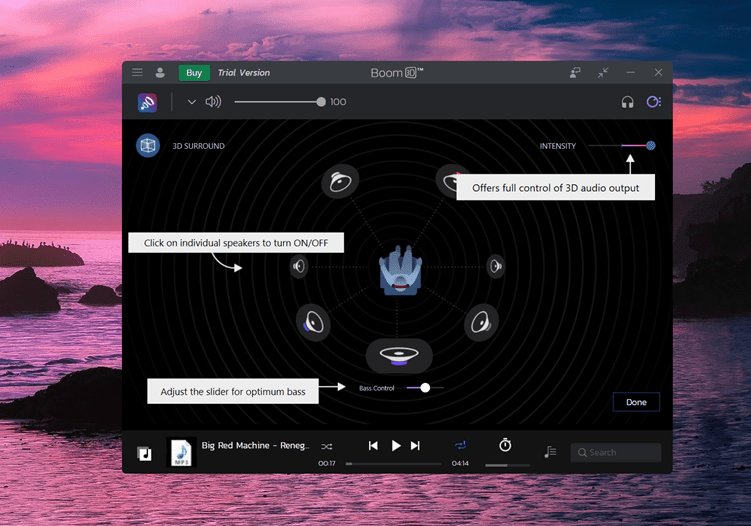Image resolution: width=751 pixels, height=526 pixels.
Task: Mute using the volume speaker icon
Action: coord(213,102)
